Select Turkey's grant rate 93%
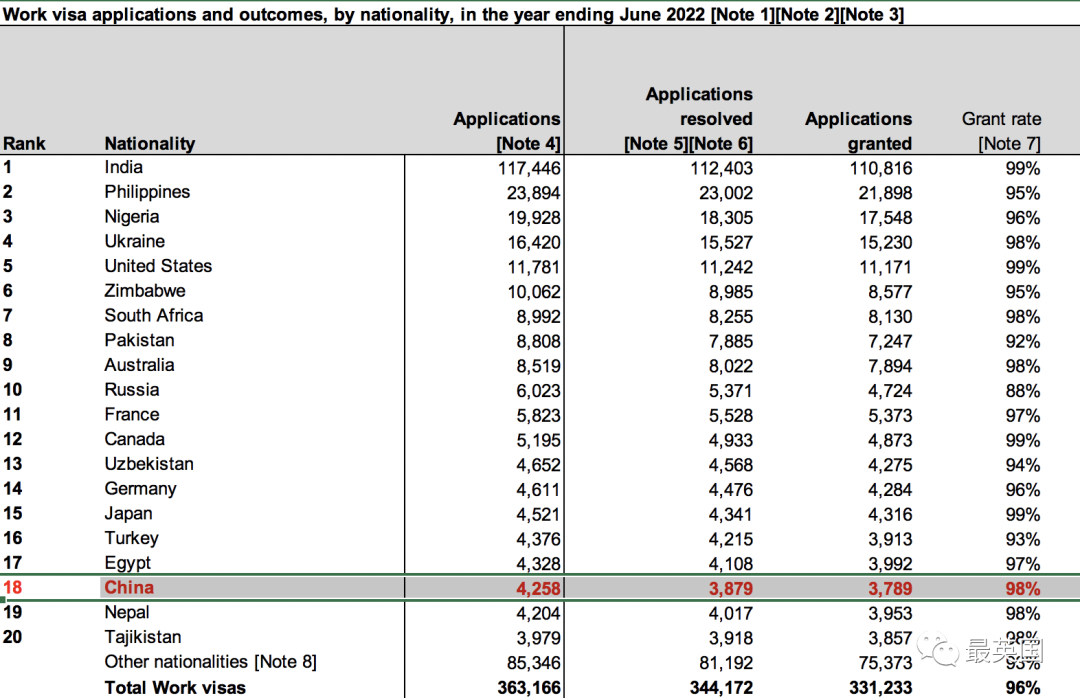This screenshot has height=698, width=1080. pos(1023,541)
